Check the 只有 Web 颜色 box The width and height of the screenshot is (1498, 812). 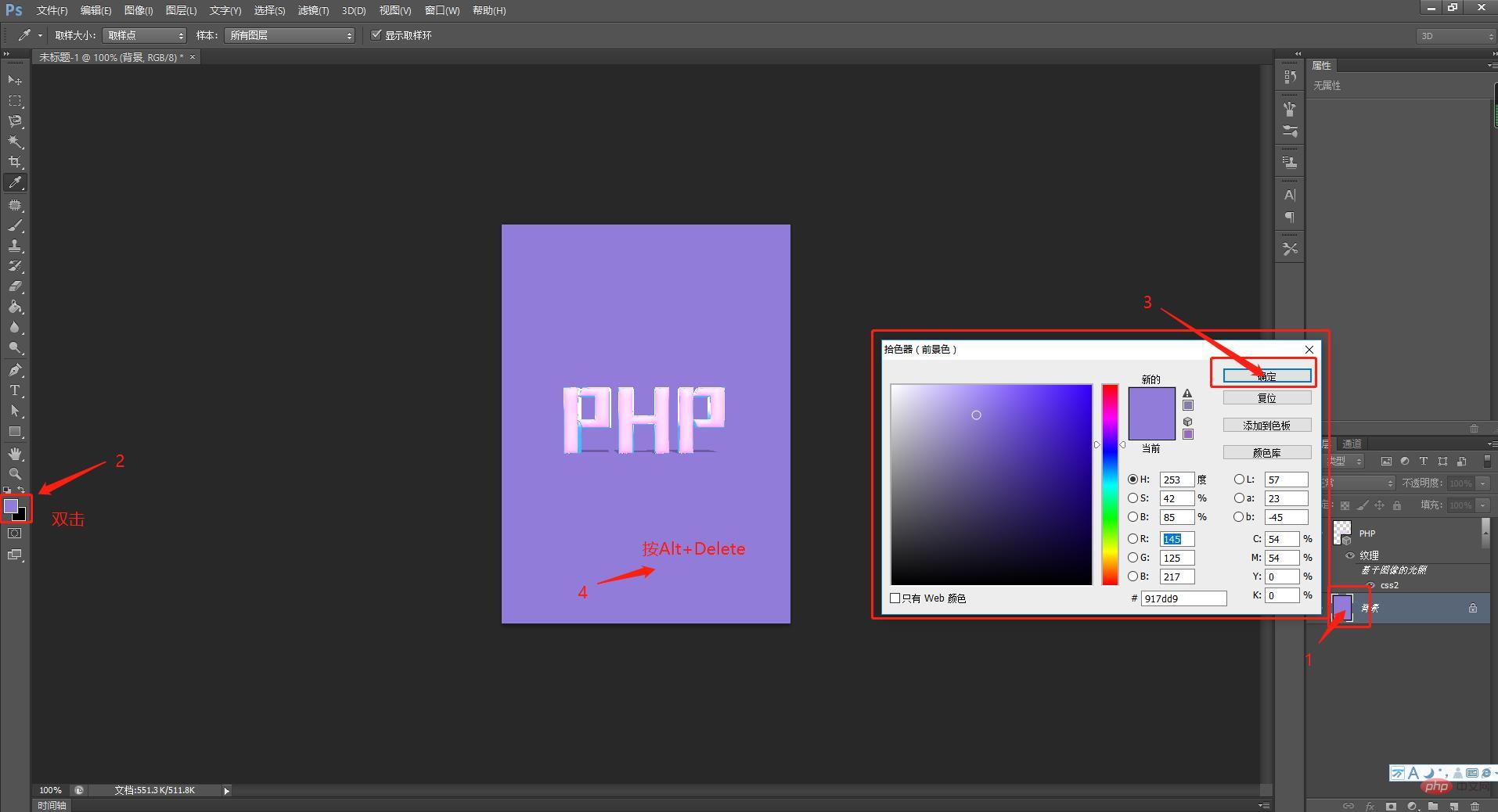895,598
